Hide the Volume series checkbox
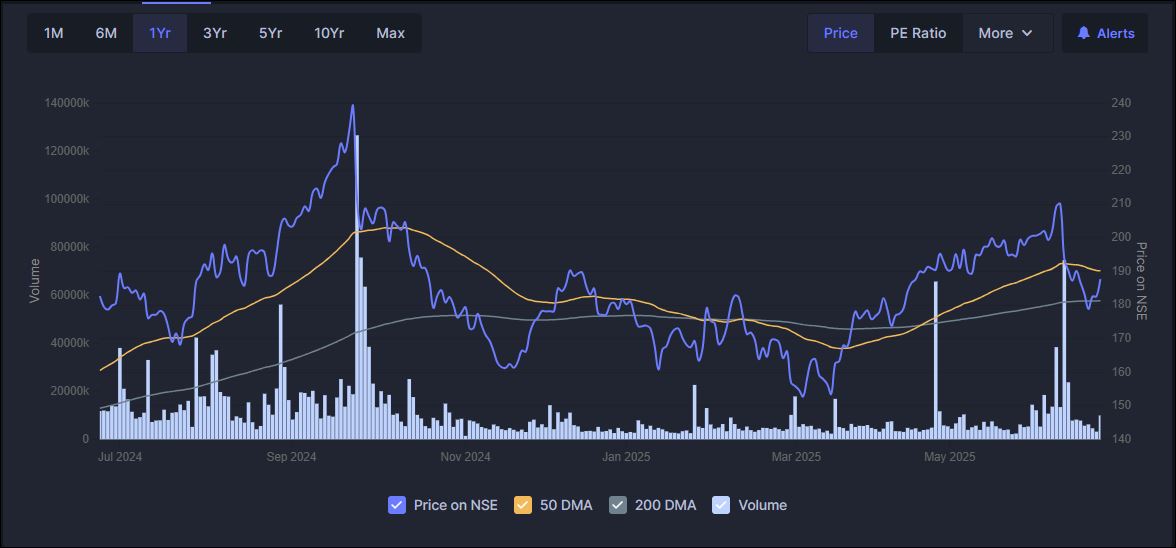 (x=721, y=505)
